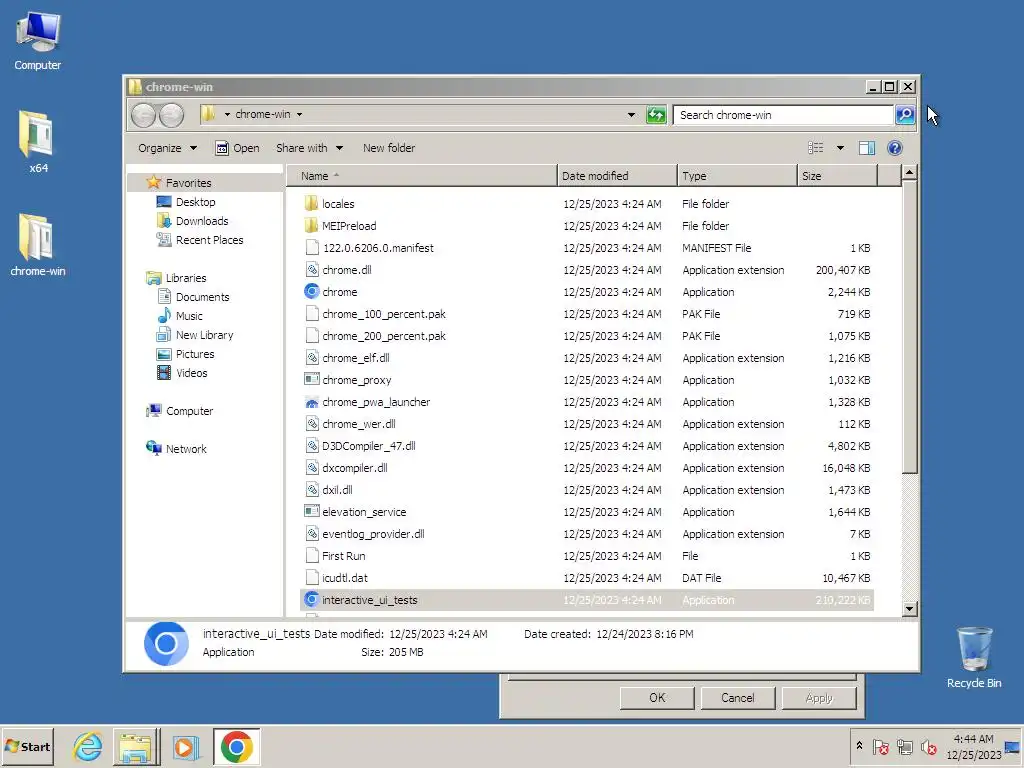The width and height of the screenshot is (1024, 768).
Task: Sort by Type column header
Action: [737, 176]
